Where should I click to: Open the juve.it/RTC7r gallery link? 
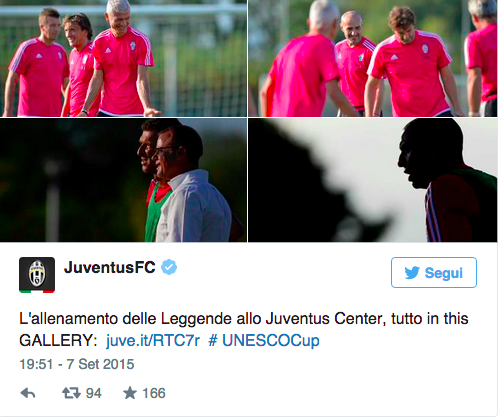[153, 342]
